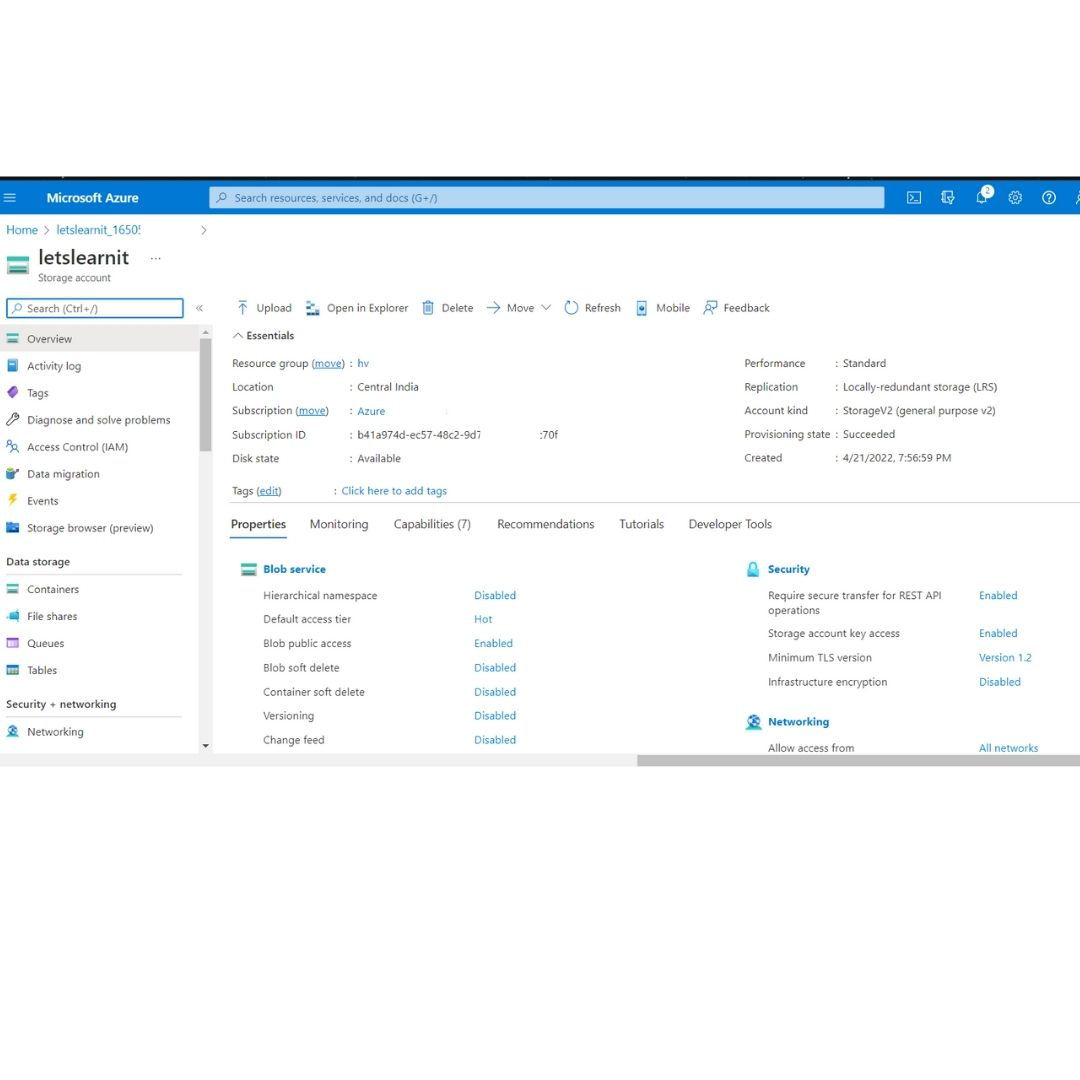Open the hamburger portal menu

10,198
